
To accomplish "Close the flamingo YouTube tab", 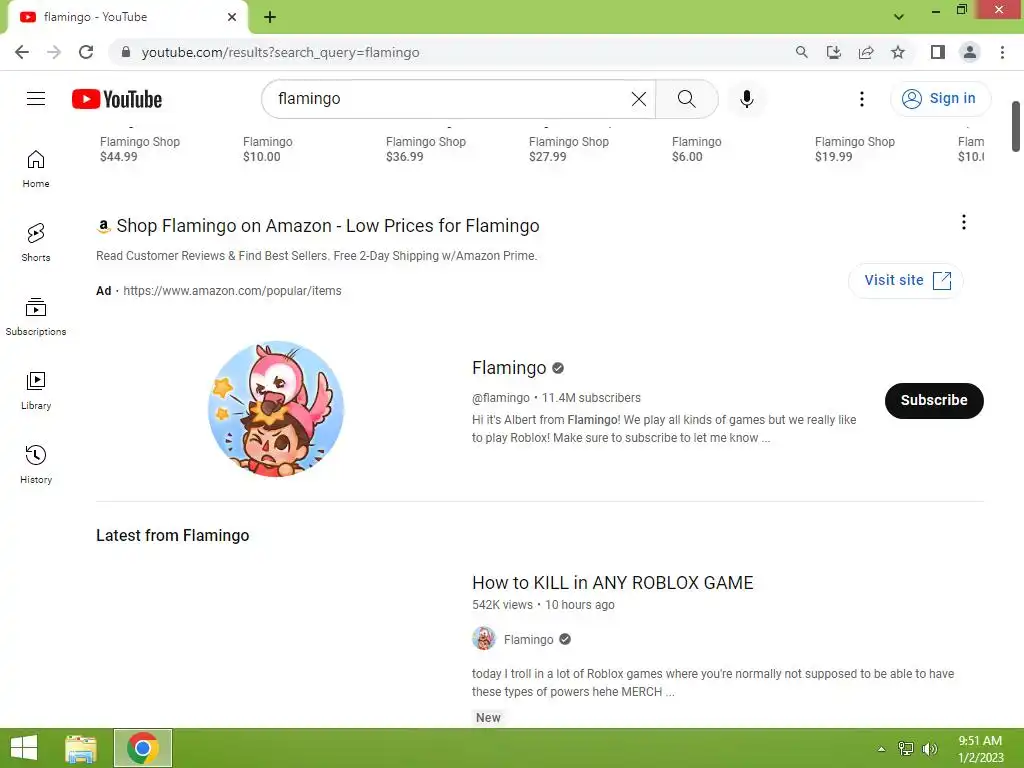I will (x=232, y=17).
